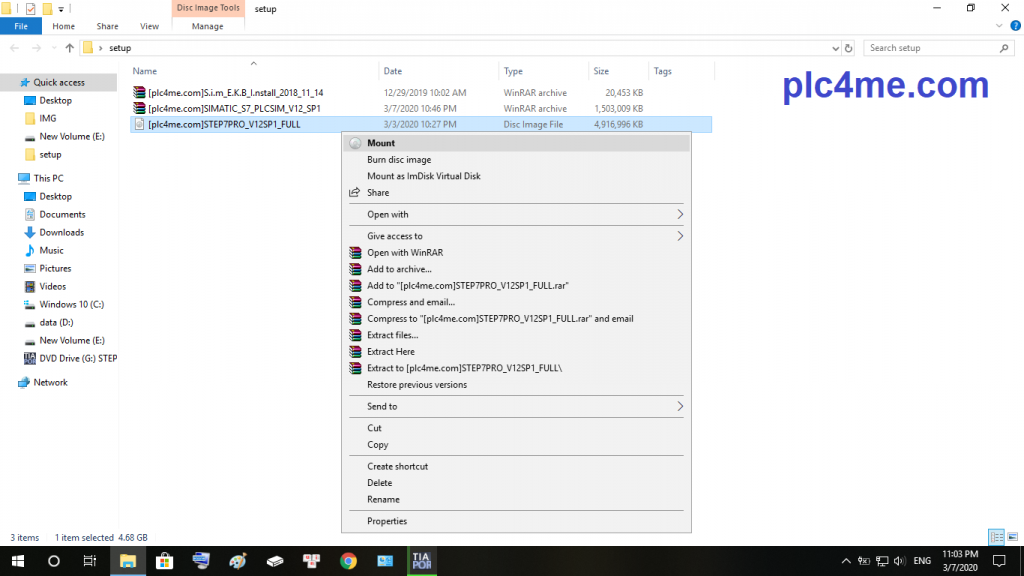Viewport: 1024px width, 576px height.
Task: Sort files by Size column
Action: coord(618,71)
